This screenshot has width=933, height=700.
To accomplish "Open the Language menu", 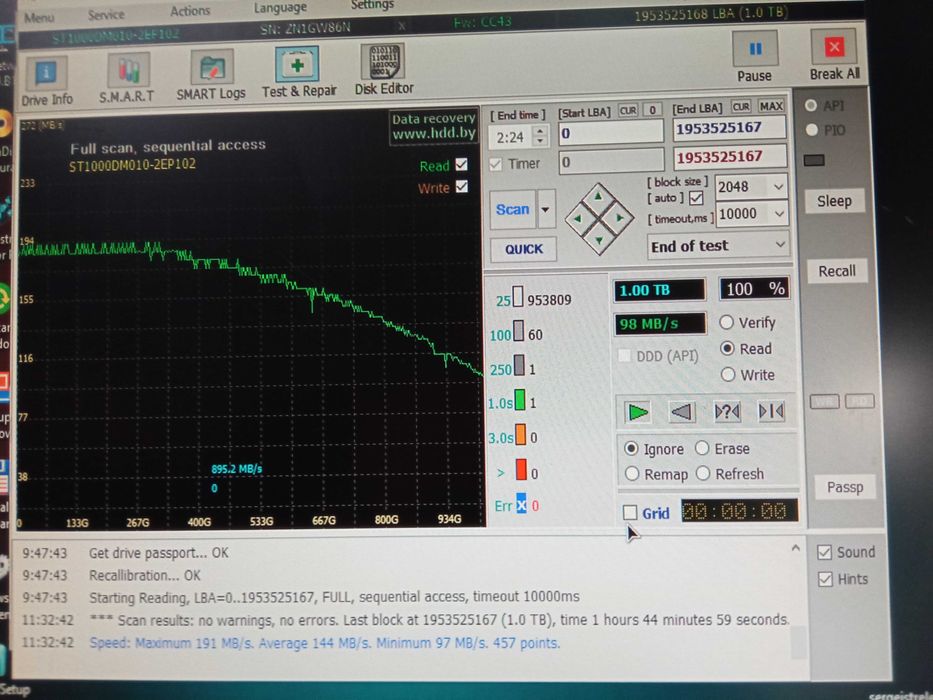I will click(280, 7).
